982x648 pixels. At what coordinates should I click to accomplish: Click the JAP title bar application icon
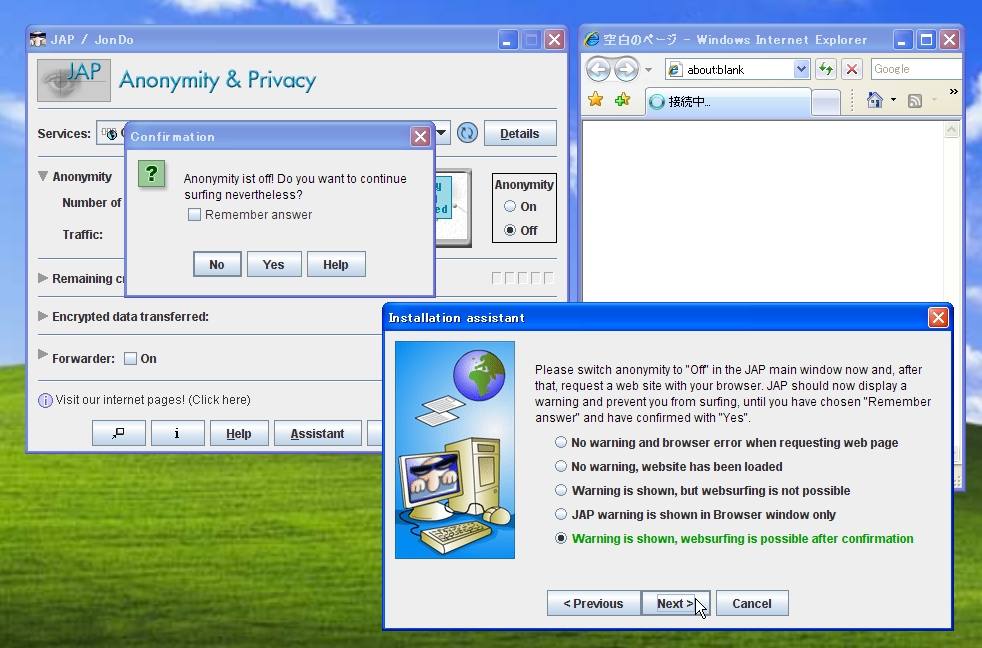tap(38, 39)
